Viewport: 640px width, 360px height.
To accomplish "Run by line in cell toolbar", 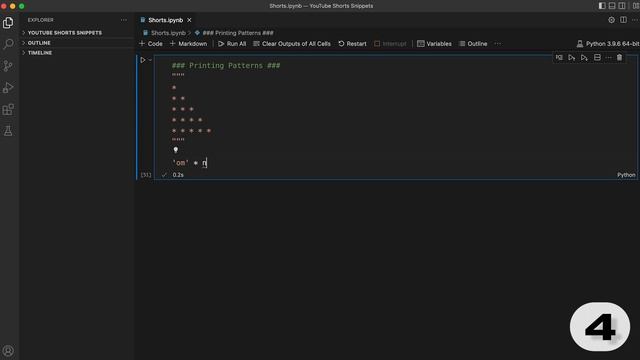I will (x=559, y=58).
